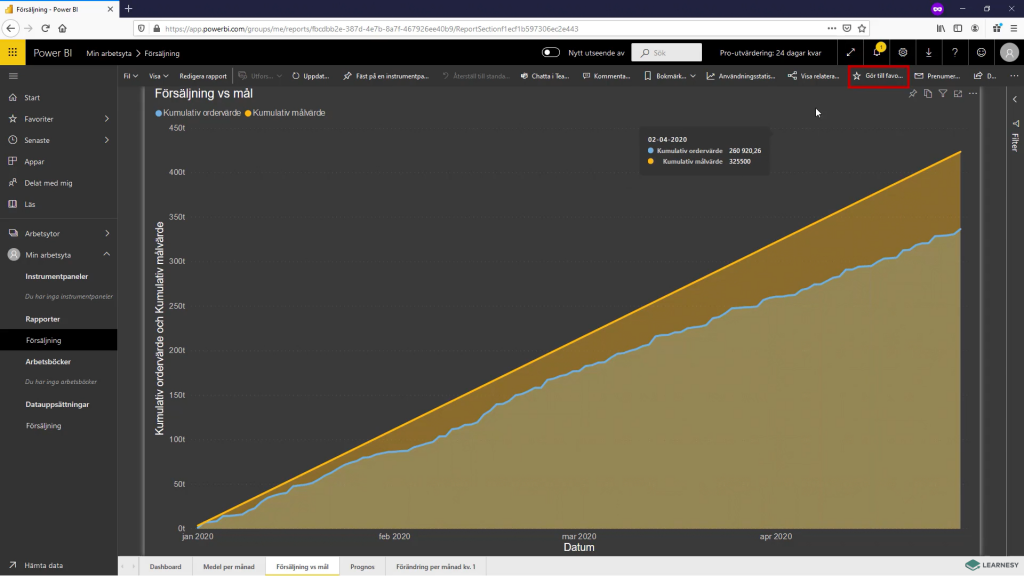Click the filter funnel icon on visual

point(943,93)
